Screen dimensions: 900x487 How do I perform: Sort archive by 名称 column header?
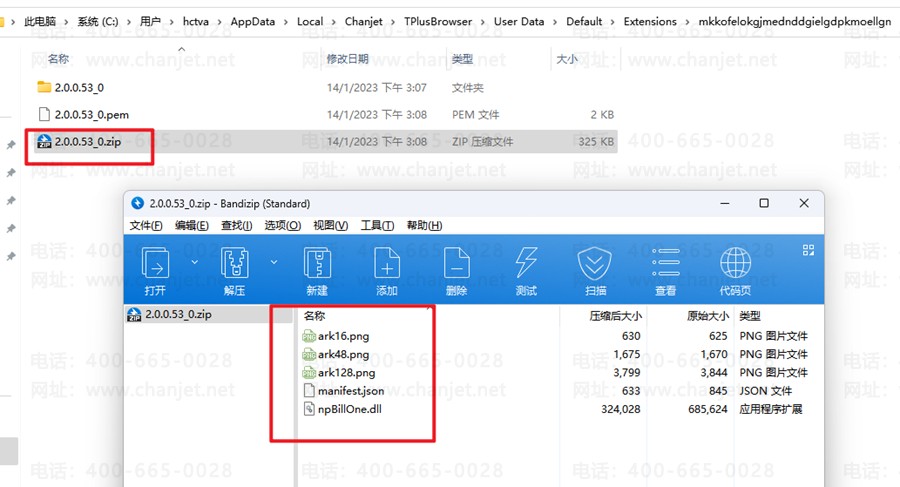[x=315, y=315]
